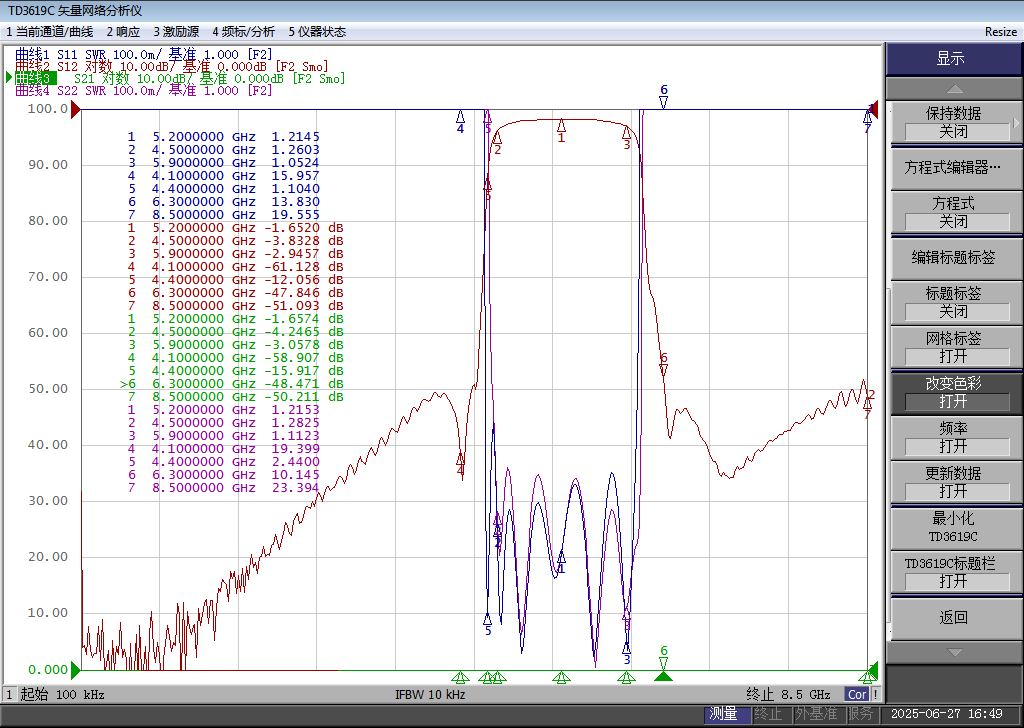The image size is (1024, 728).
Task: Click red S12 marker 2 triangle on the trace
Action: click(x=497, y=137)
